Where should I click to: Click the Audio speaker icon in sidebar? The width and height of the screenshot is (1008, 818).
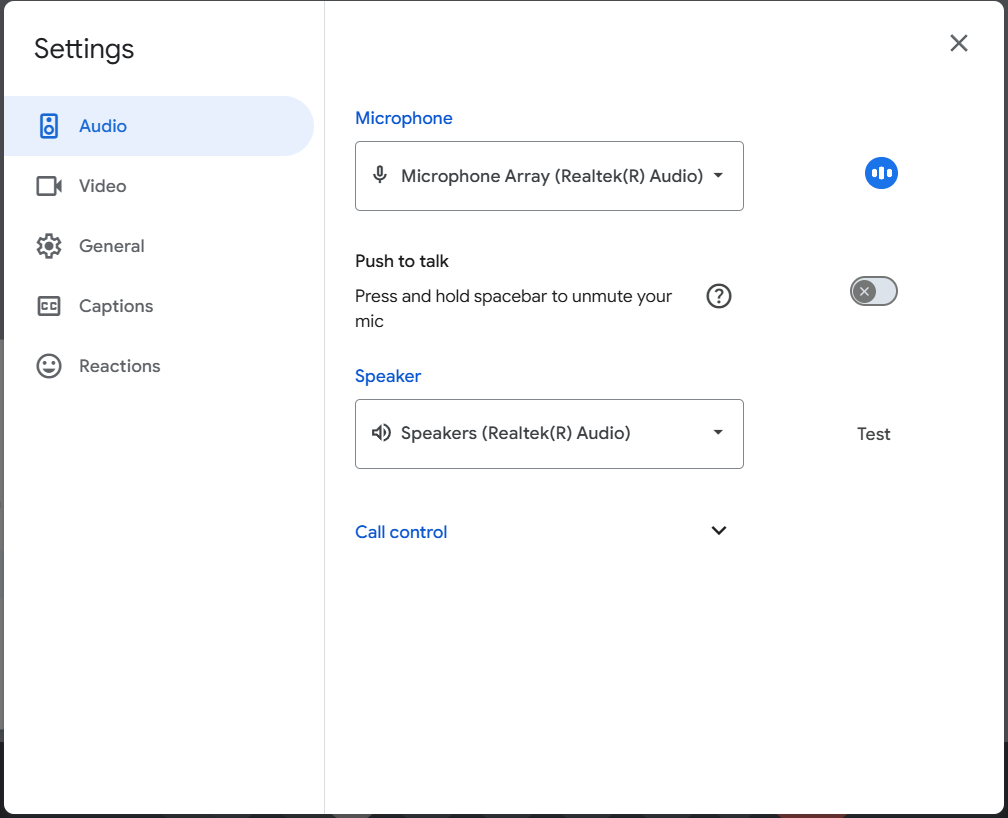[48, 126]
